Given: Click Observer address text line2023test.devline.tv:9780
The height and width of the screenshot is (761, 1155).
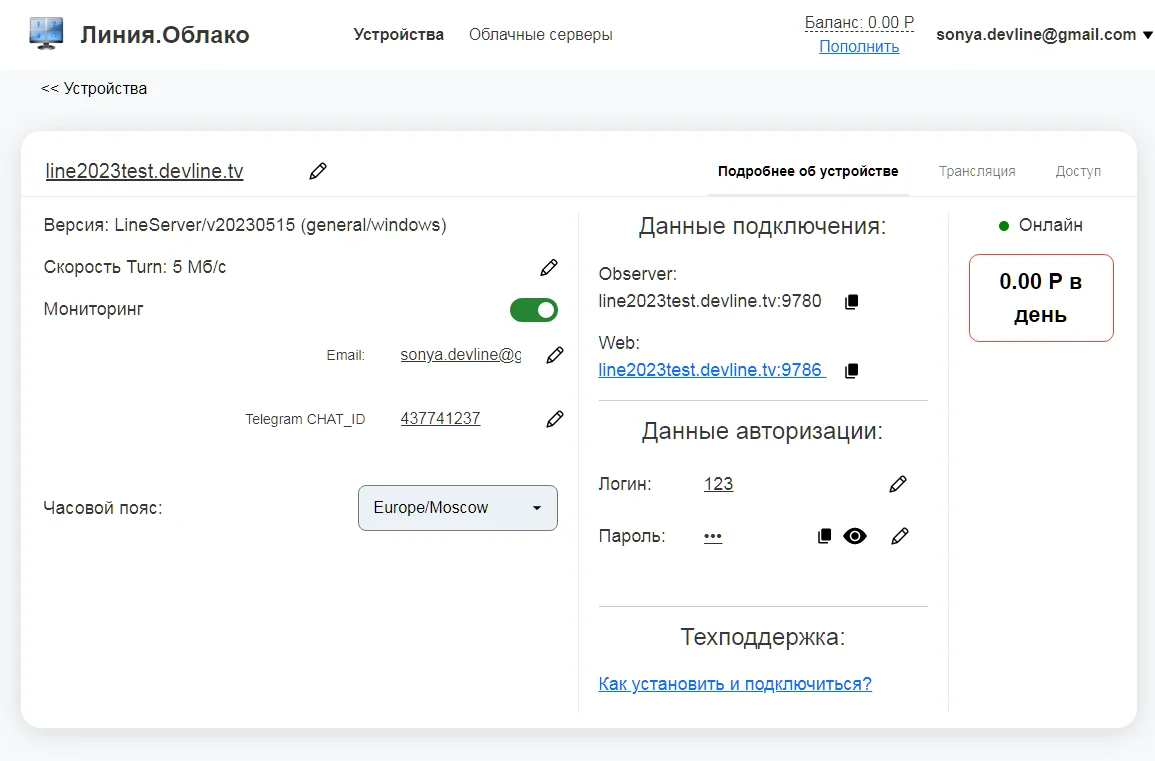Looking at the screenshot, I should pyautogui.click(x=709, y=301).
